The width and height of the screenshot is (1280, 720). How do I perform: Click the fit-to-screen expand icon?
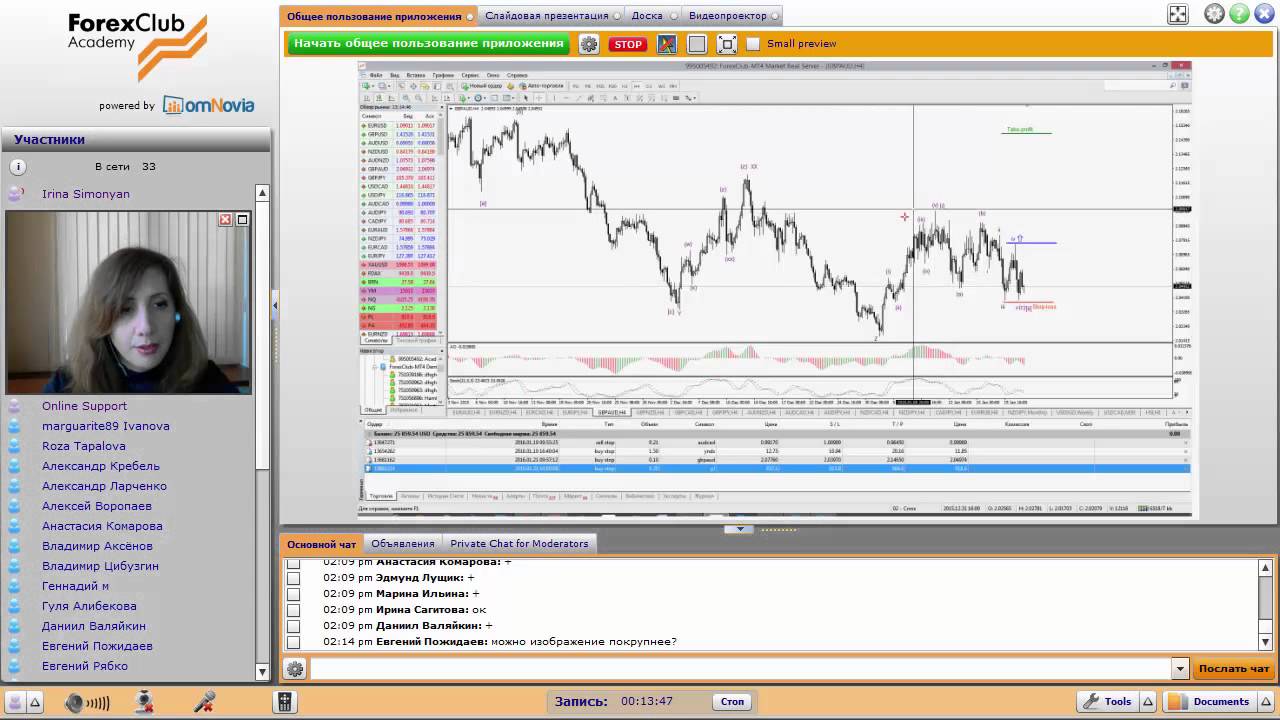(x=728, y=44)
